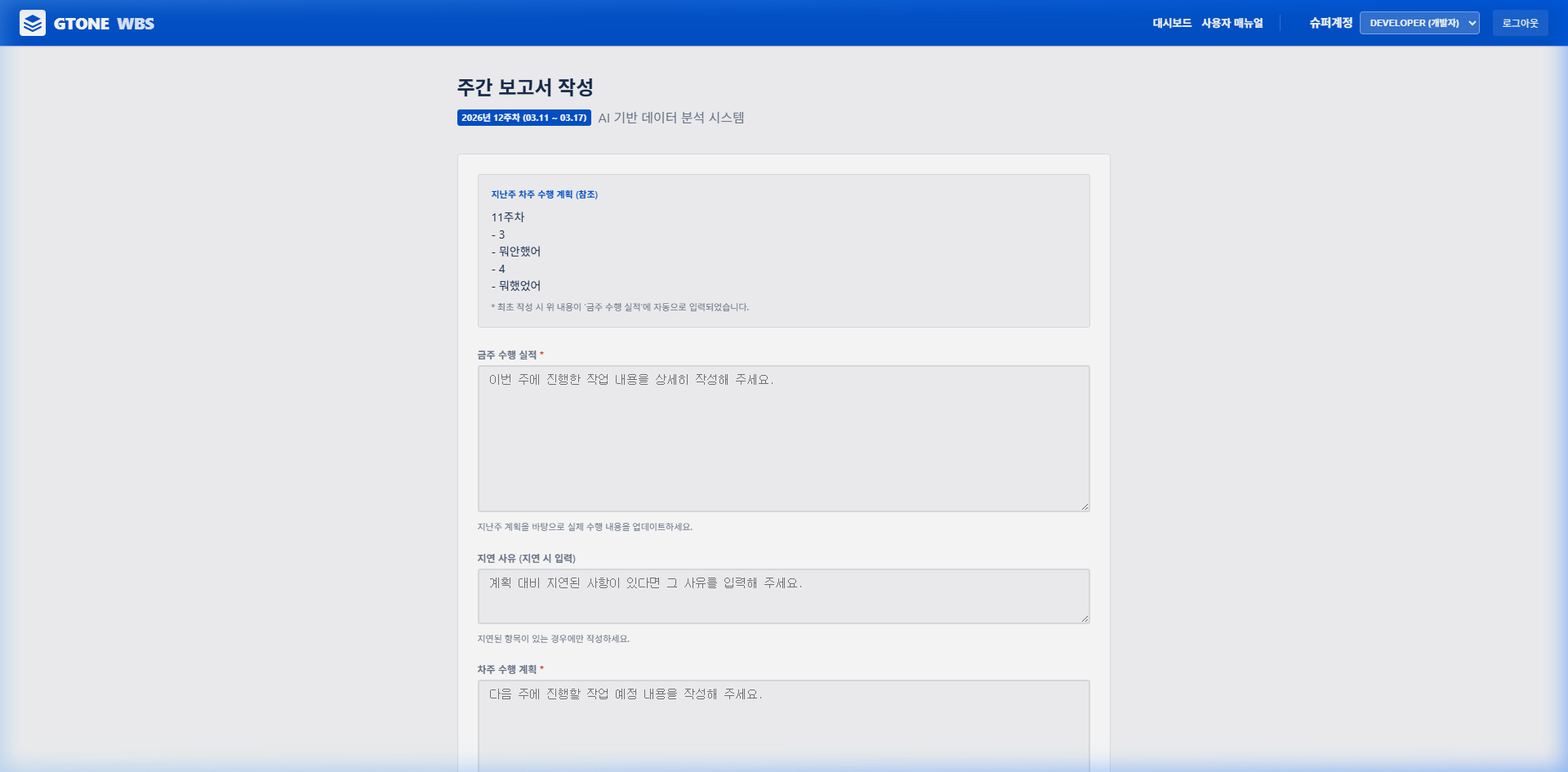Click the 로그아웃 button
Viewport: 1568px width, 772px height.
(1520, 23)
